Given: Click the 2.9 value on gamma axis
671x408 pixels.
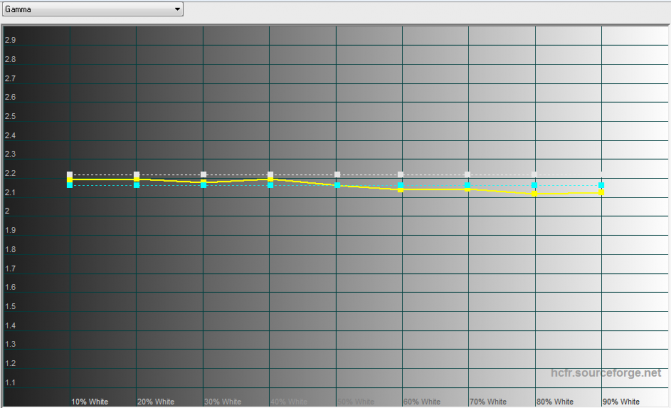Looking at the screenshot, I should point(10,40).
